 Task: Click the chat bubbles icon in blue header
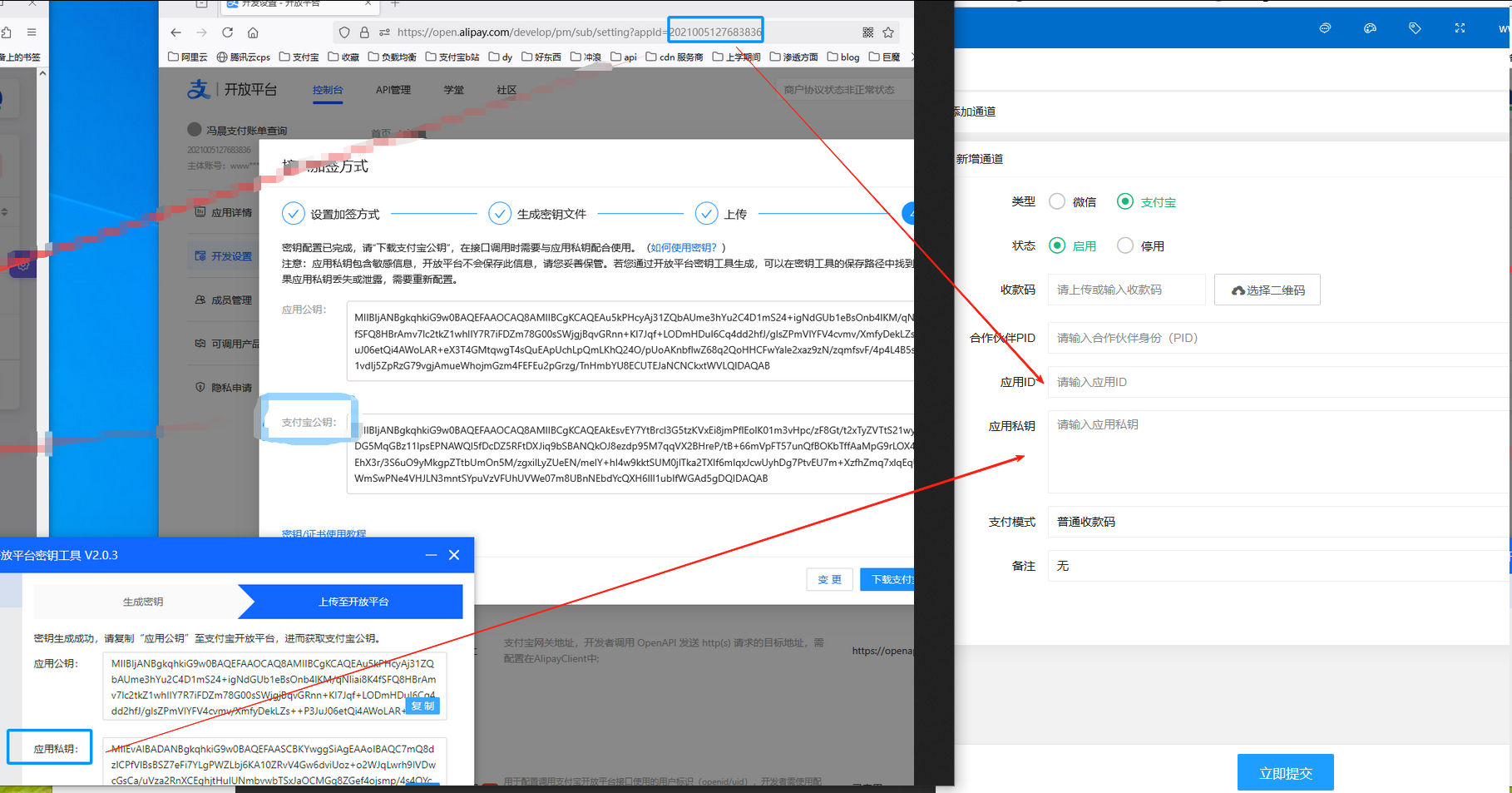click(x=1325, y=28)
